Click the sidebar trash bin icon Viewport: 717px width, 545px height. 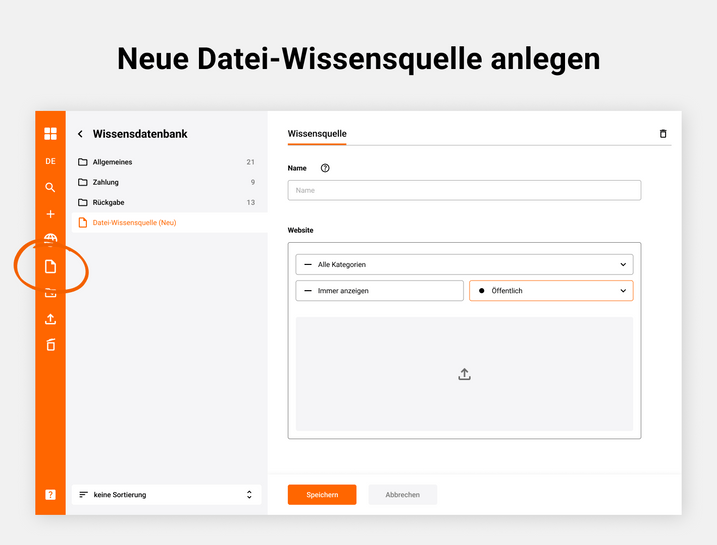click(x=50, y=345)
